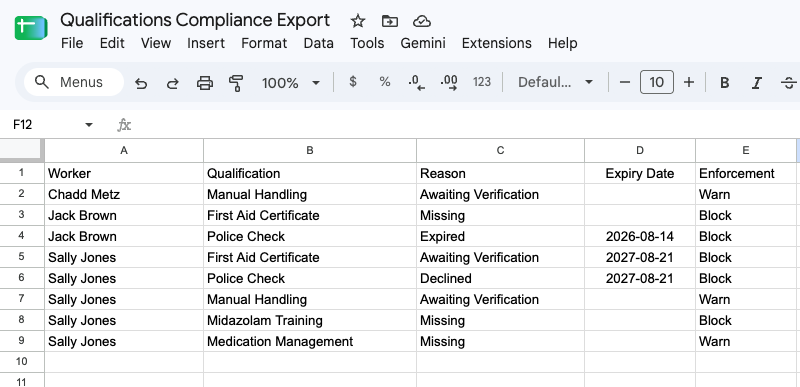Select row 9 header
The height and width of the screenshot is (387, 800).
coord(21,341)
